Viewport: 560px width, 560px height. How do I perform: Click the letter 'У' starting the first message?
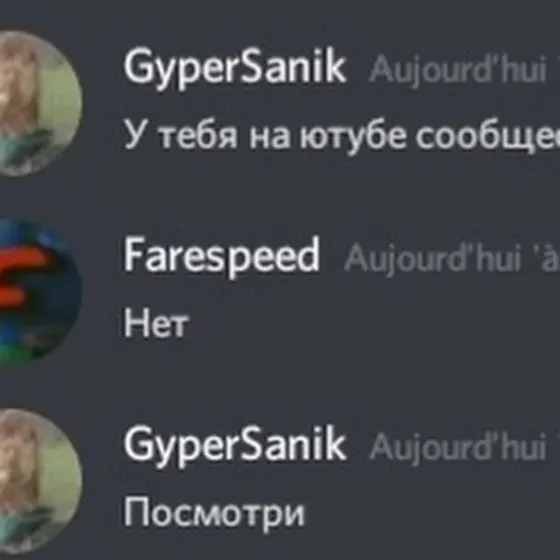pyautogui.click(x=135, y=134)
